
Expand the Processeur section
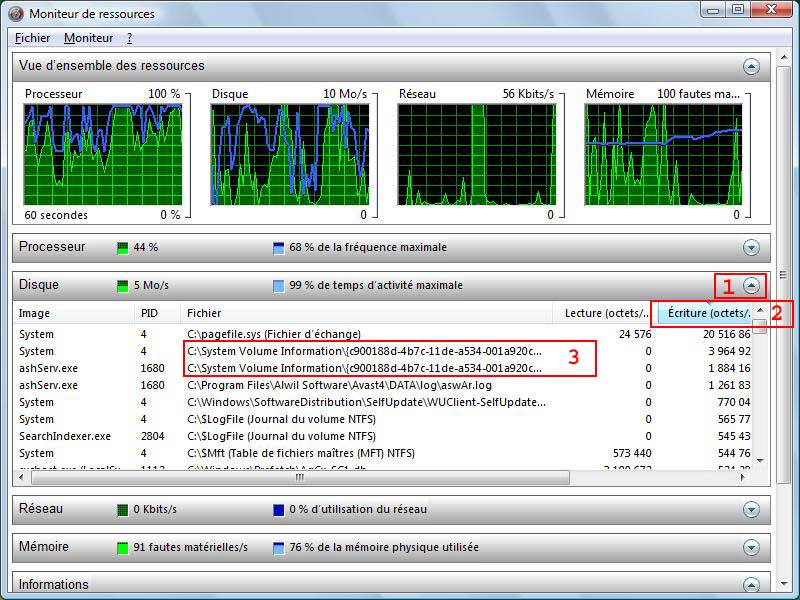pos(751,247)
